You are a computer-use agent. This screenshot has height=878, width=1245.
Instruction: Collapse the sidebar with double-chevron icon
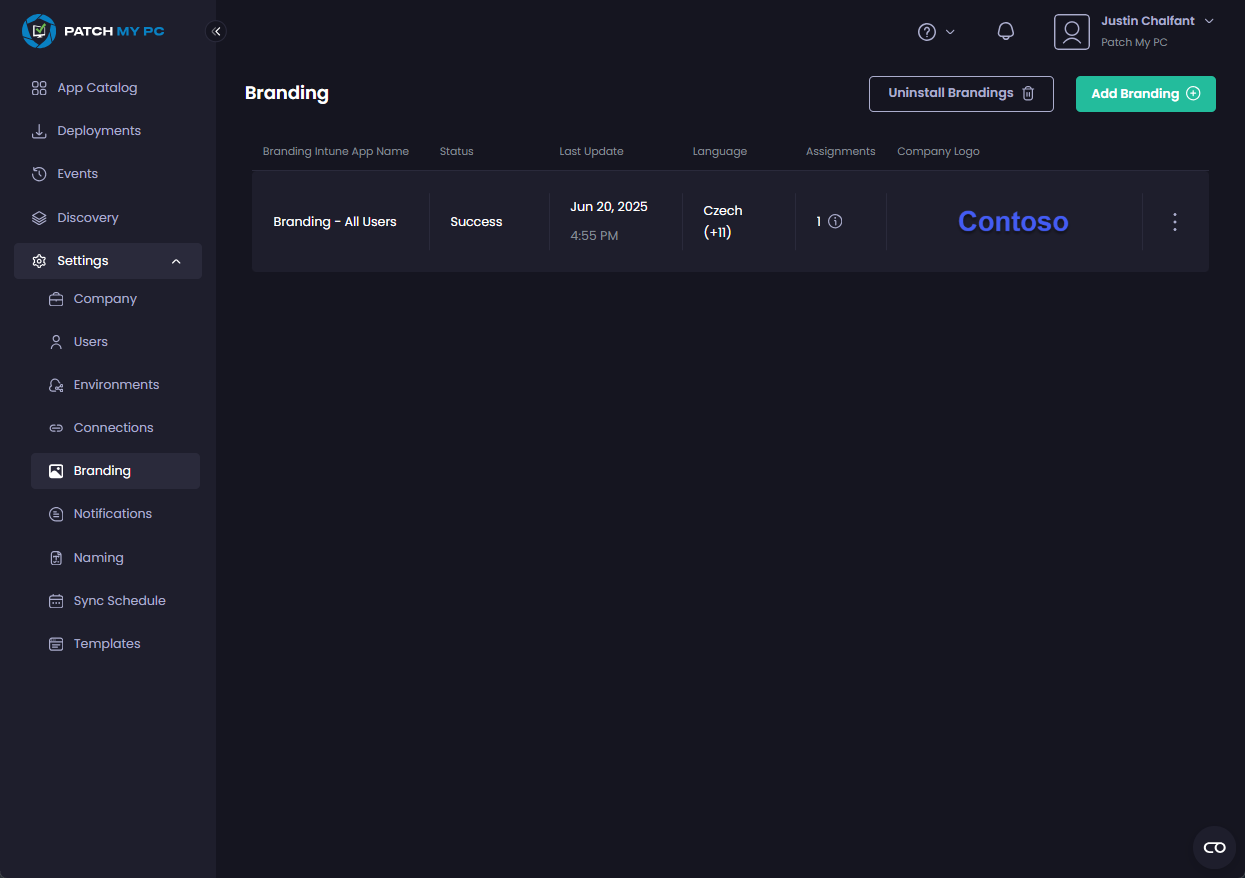coord(216,31)
